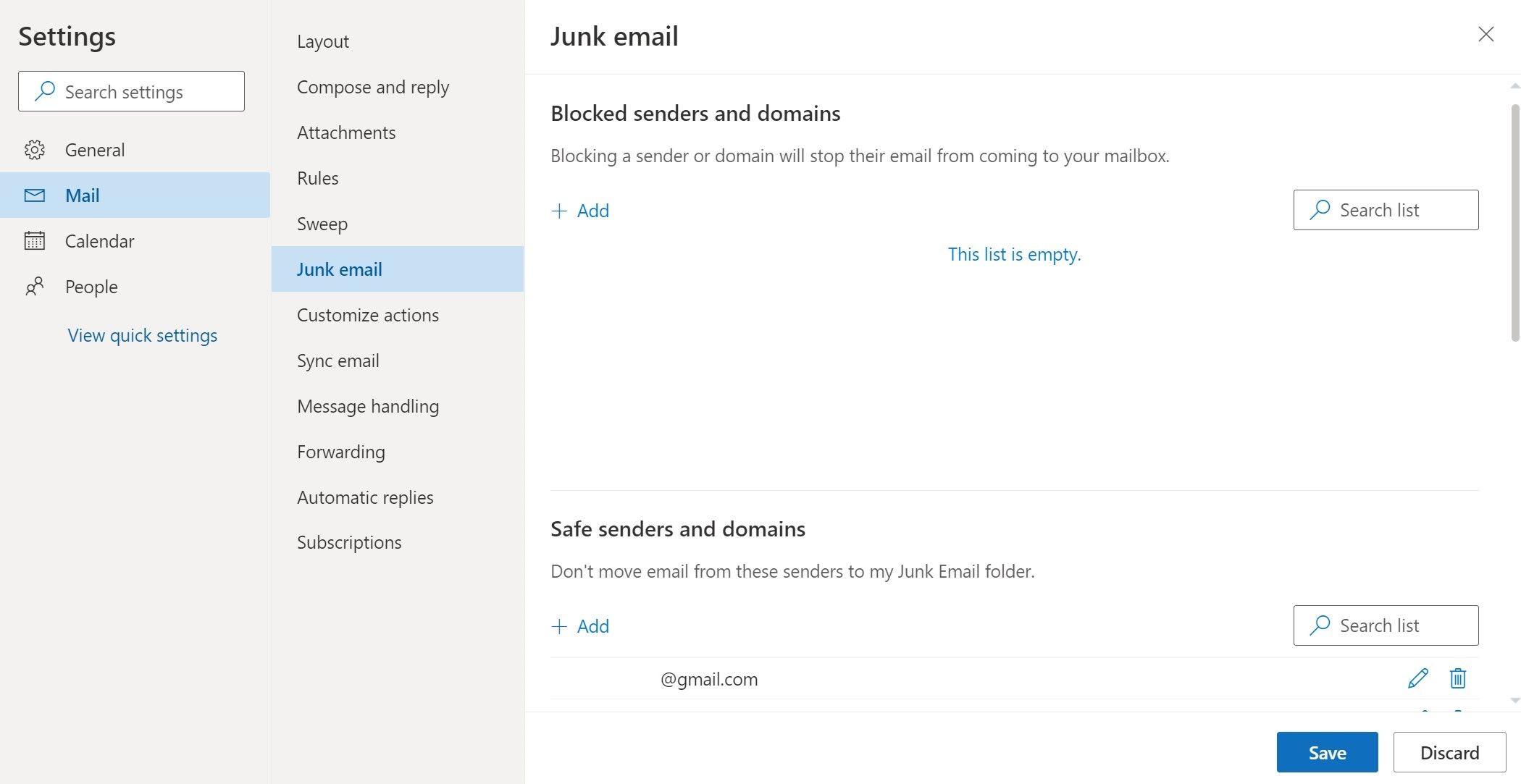The height and width of the screenshot is (784, 1521).
Task: Go to Automatic replies settings
Action: [x=365, y=497]
